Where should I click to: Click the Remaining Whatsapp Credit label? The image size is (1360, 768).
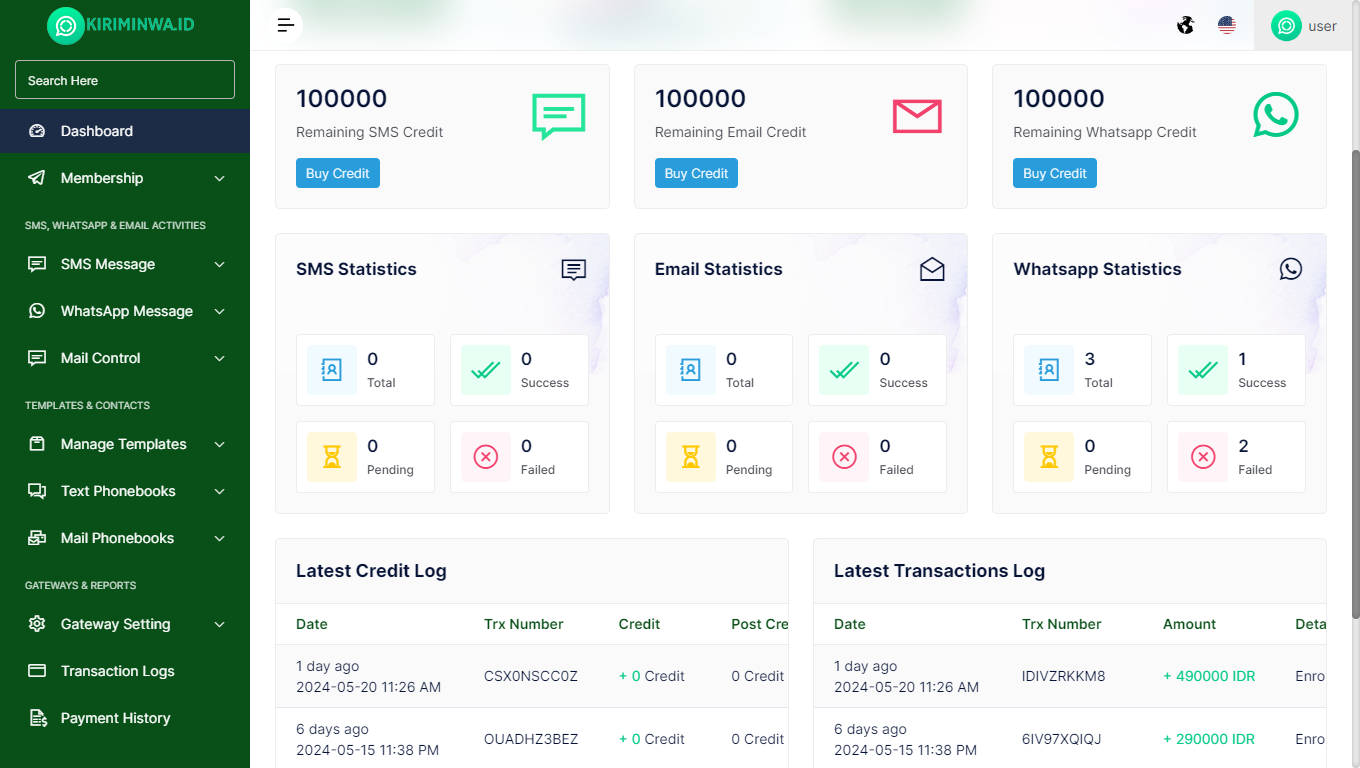[x=1105, y=132]
